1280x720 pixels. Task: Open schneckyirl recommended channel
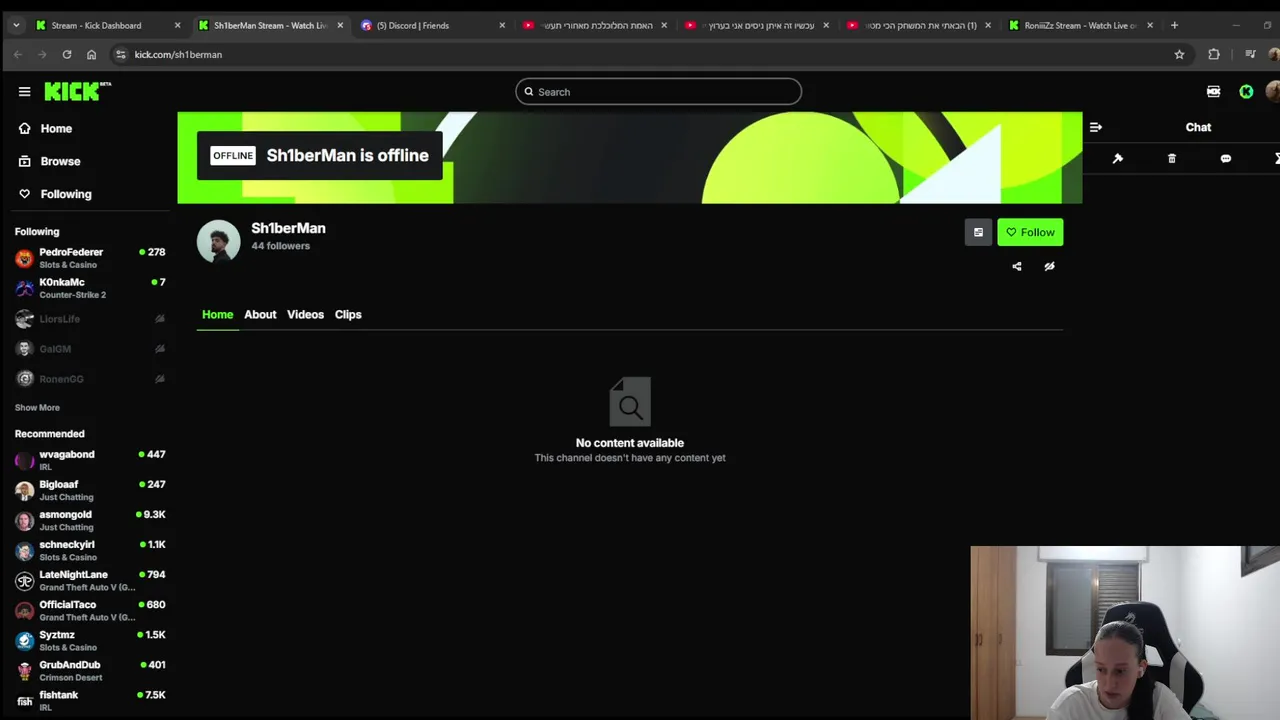click(x=90, y=550)
